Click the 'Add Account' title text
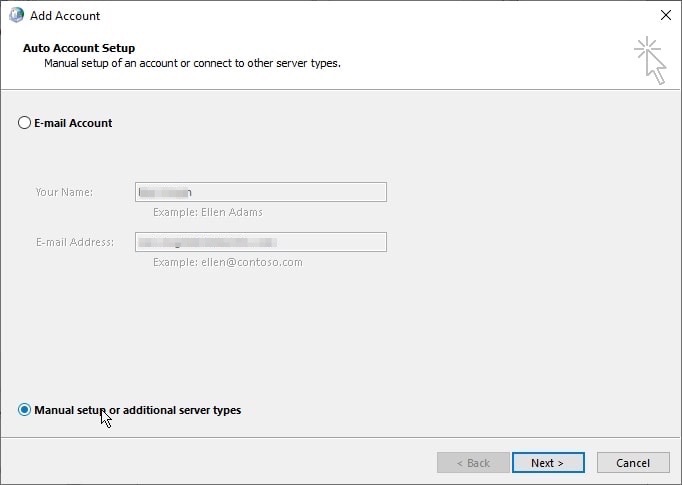The width and height of the screenshot is (682, 485). tap(65, 16)
